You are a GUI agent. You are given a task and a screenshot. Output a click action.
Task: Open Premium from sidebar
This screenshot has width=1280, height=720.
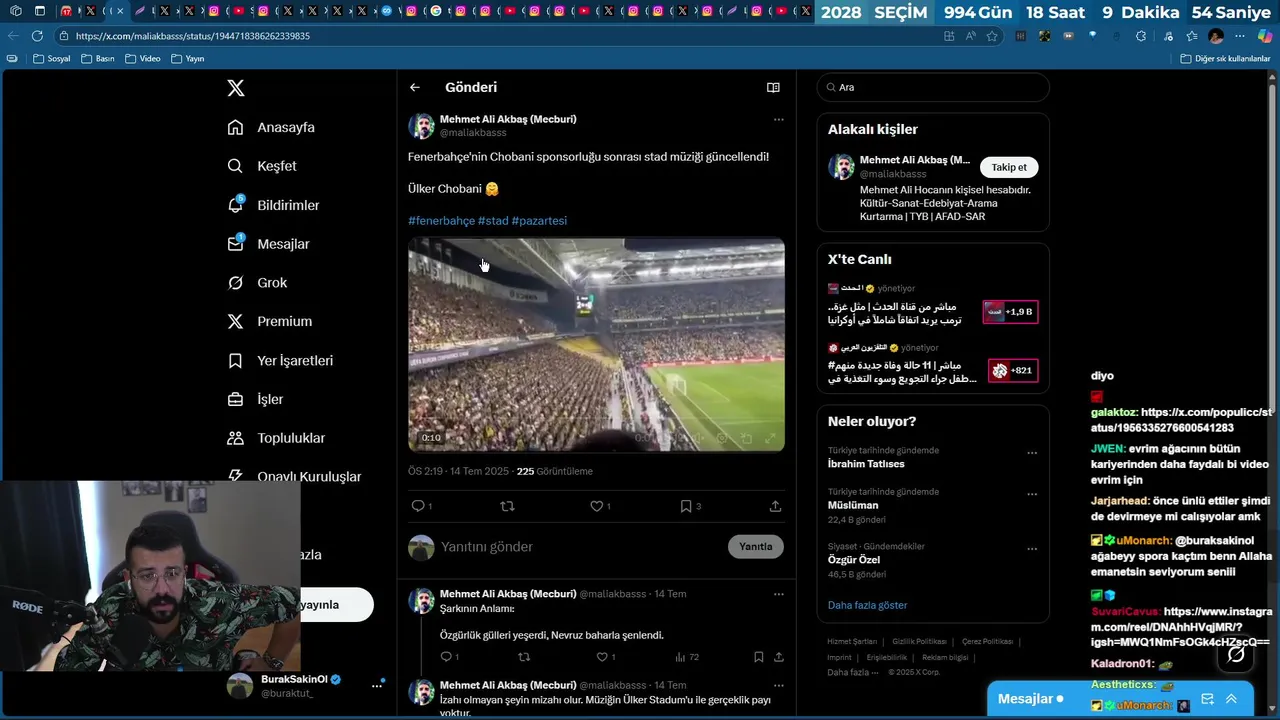coord(269,321)
